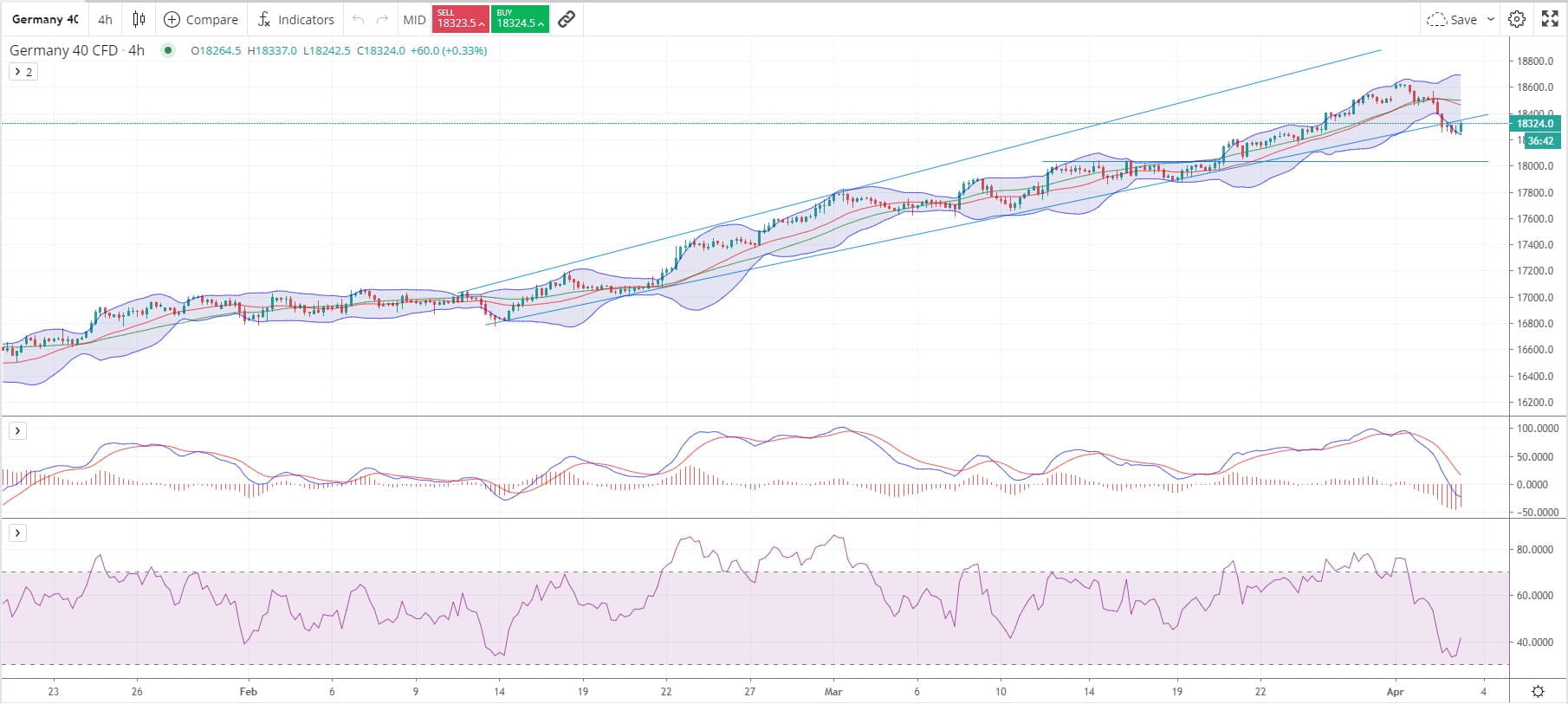Expand the MACD pane legend
The image size is (1568, 704).
pos(17,430)
